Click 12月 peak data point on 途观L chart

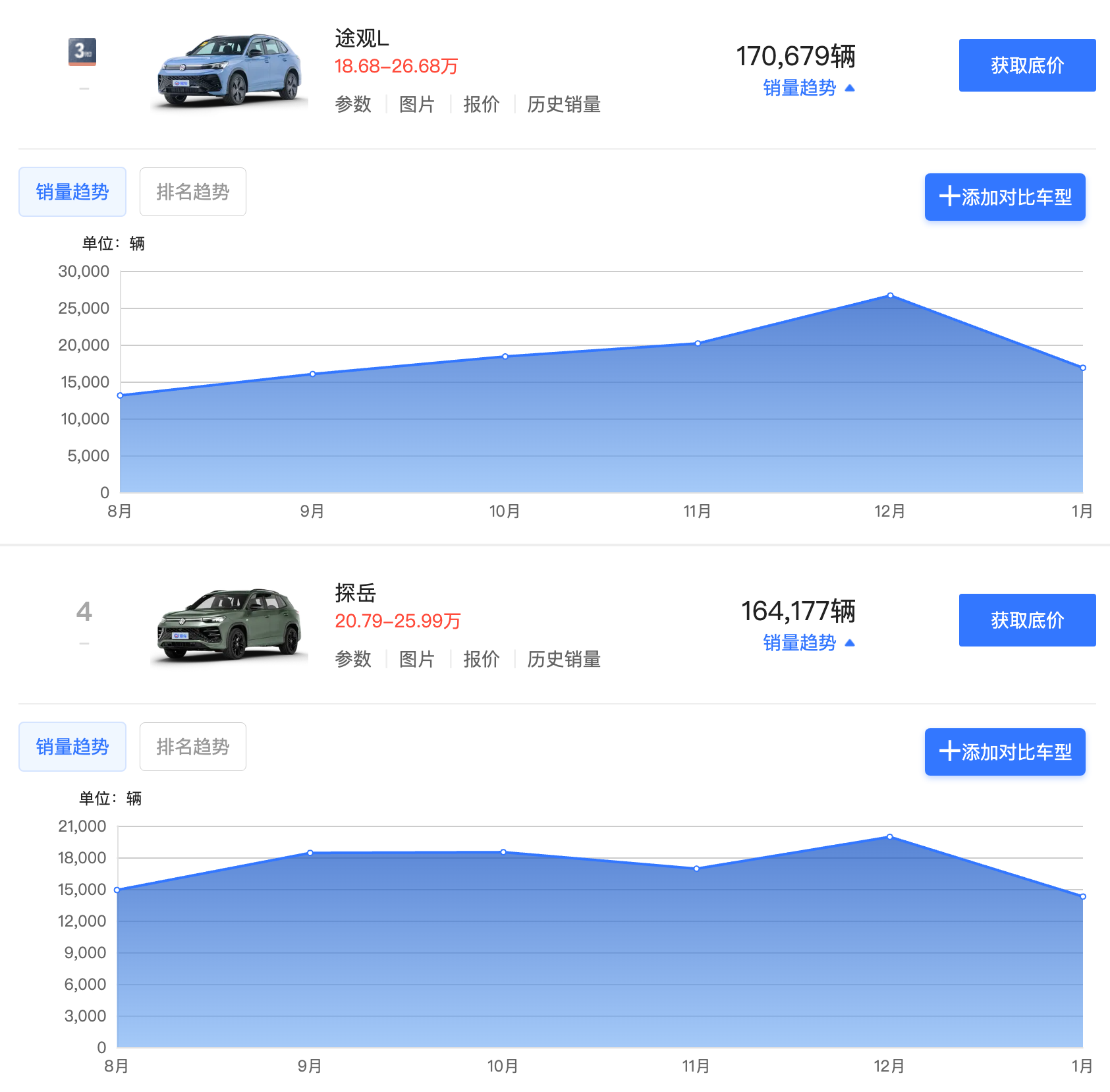point(890,295)
